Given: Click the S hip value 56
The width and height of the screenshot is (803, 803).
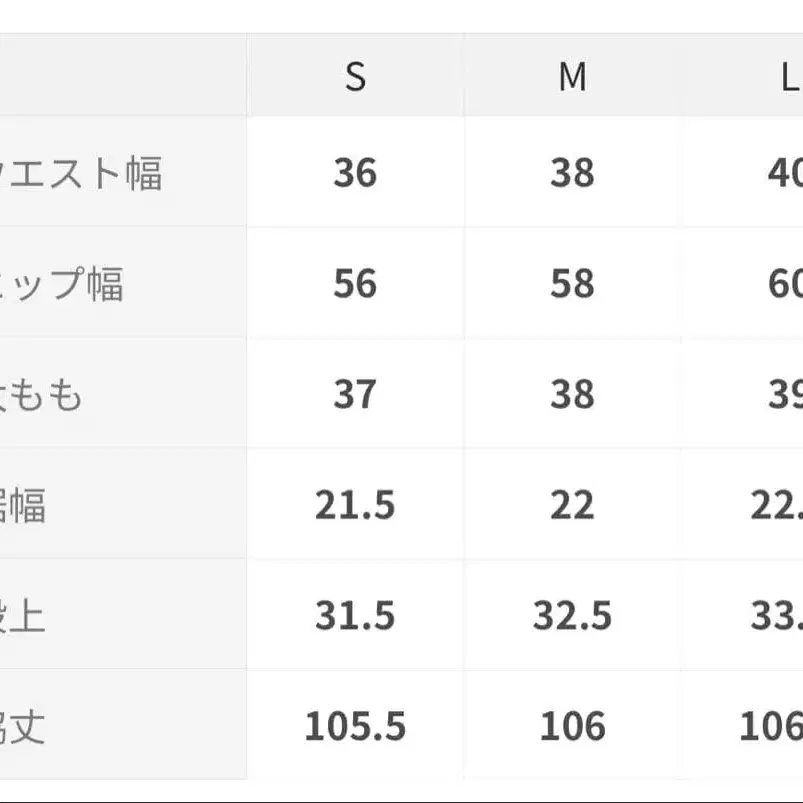Looking at the screenshot, I should click(355, 284).
